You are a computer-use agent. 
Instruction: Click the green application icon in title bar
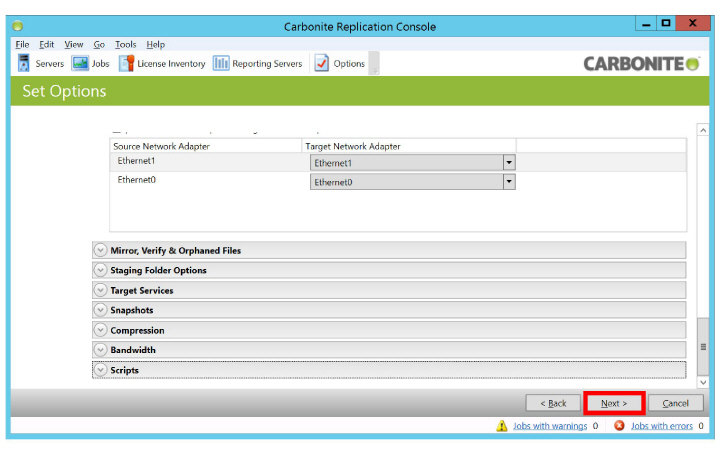point(17,26)
